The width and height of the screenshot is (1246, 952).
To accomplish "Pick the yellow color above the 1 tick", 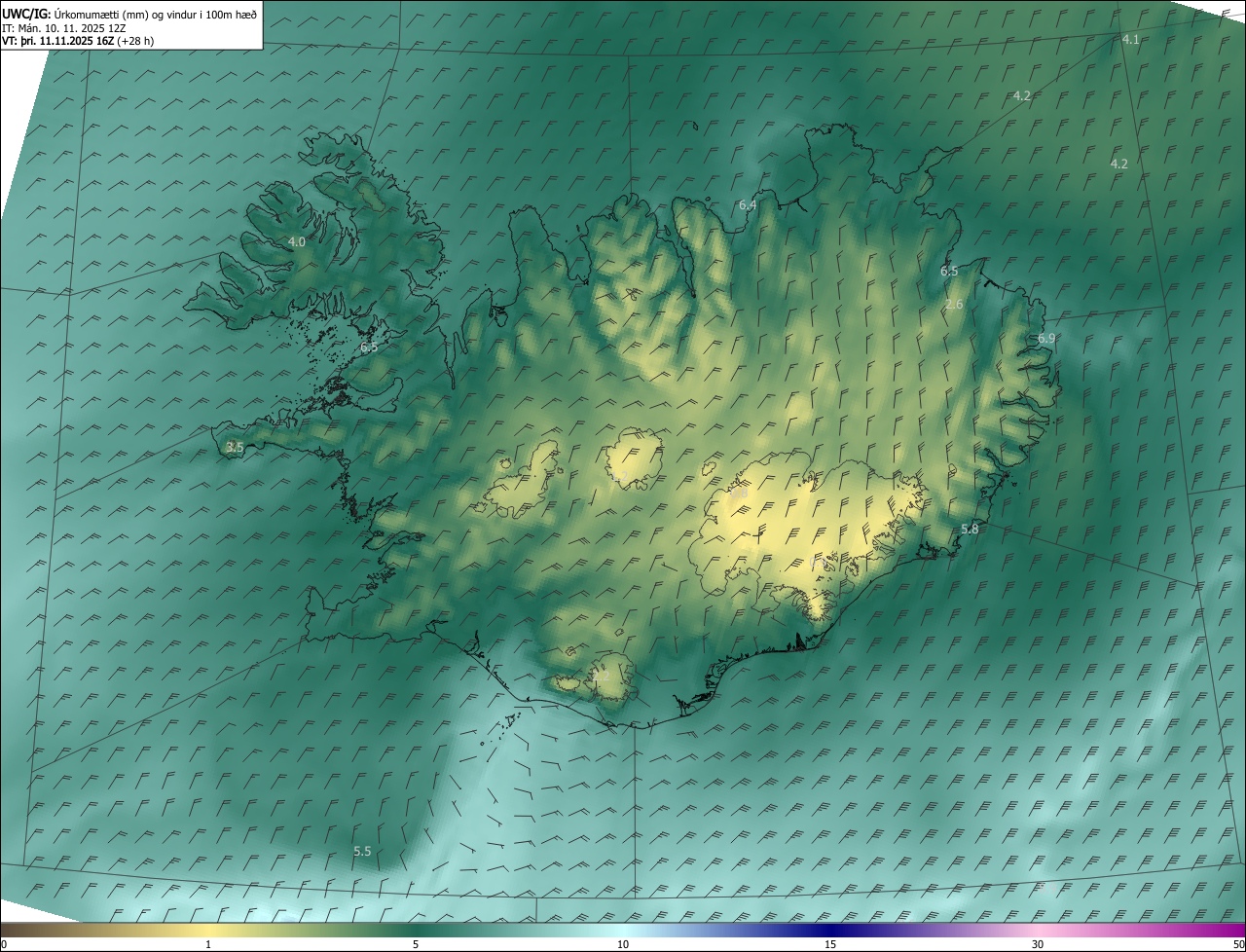I will pyautogui.click(x=208, y=929).
